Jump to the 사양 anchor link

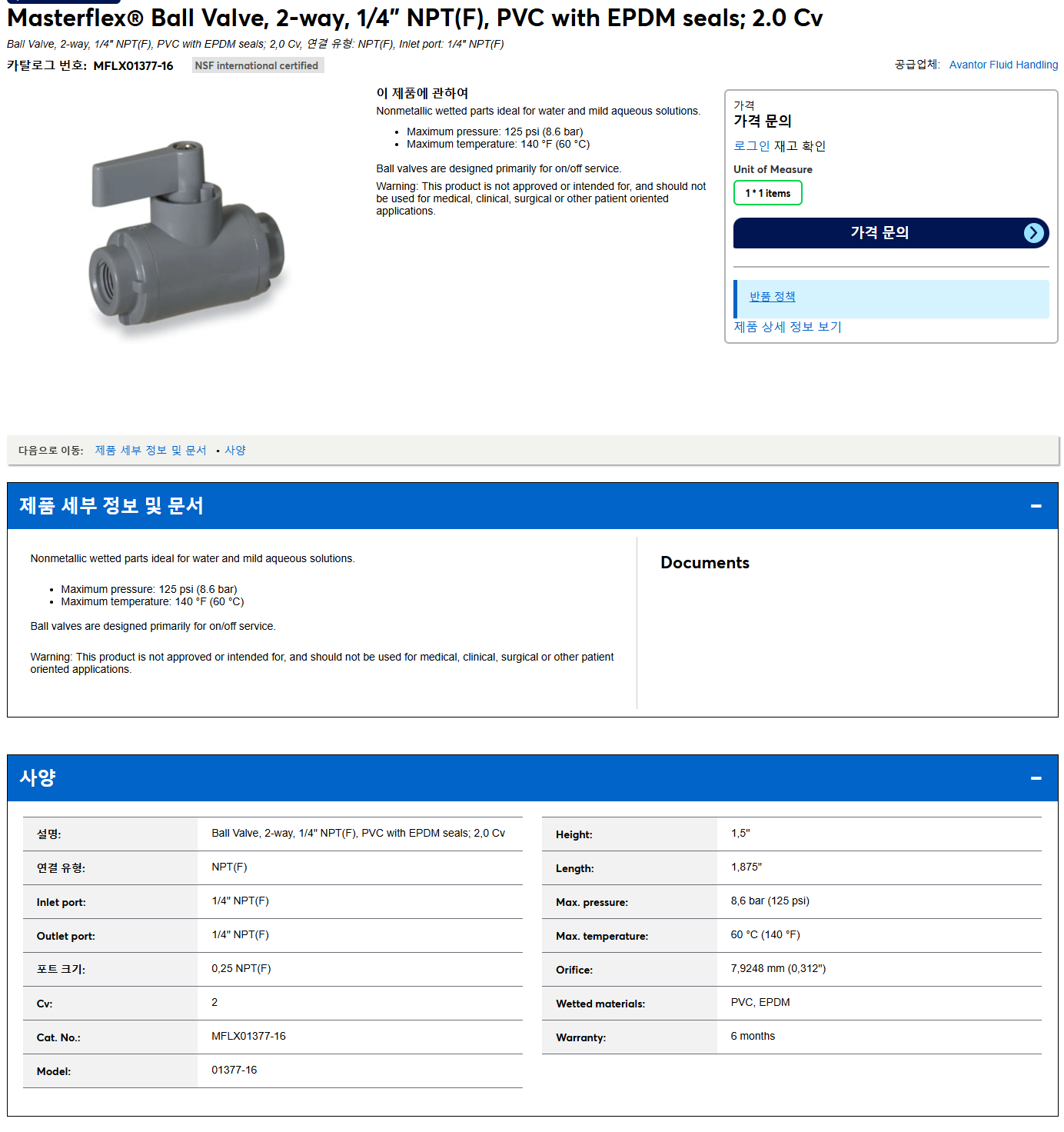[x=235, y=451]
